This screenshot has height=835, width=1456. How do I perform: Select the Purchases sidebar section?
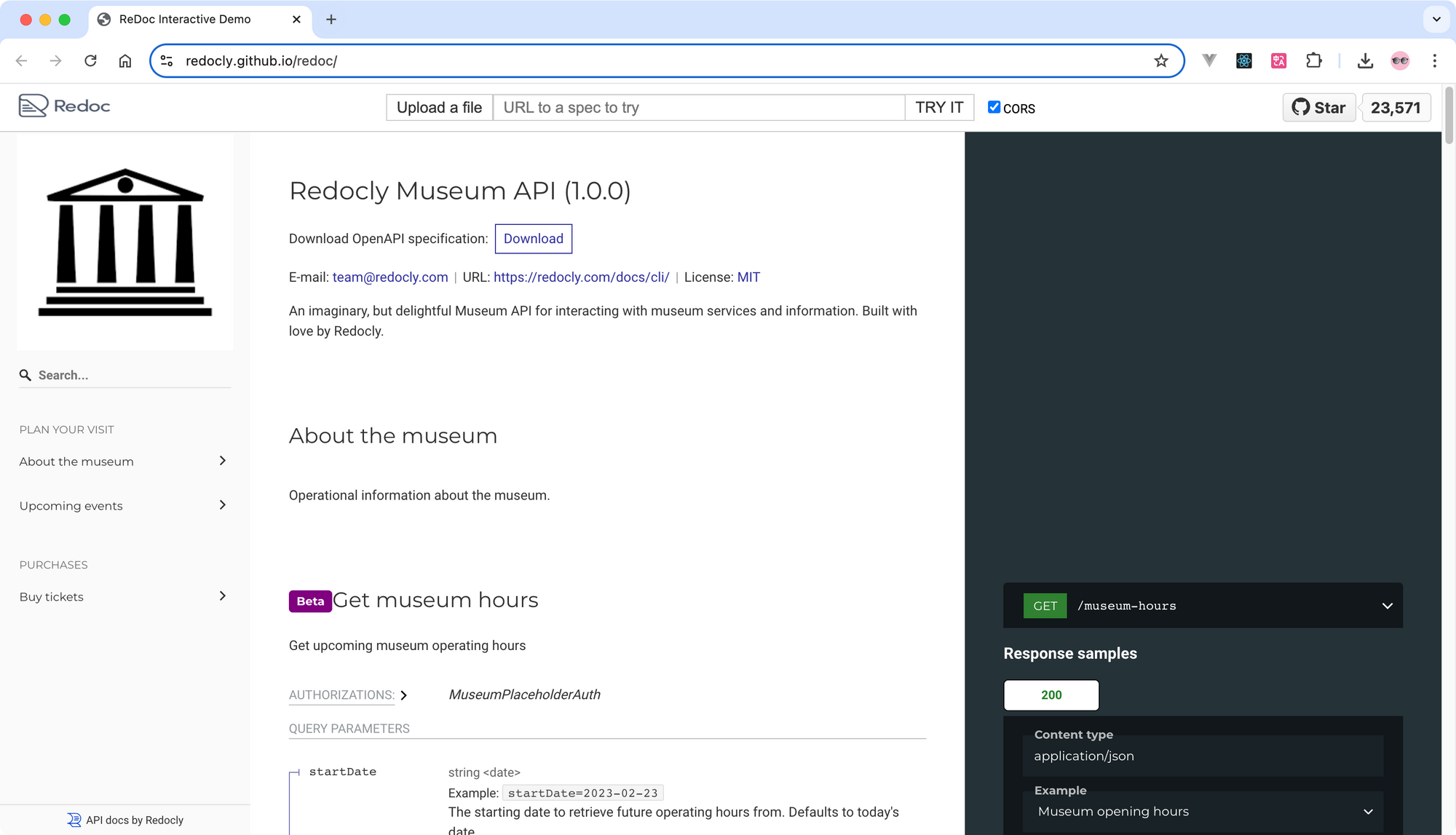pos(54,564)
